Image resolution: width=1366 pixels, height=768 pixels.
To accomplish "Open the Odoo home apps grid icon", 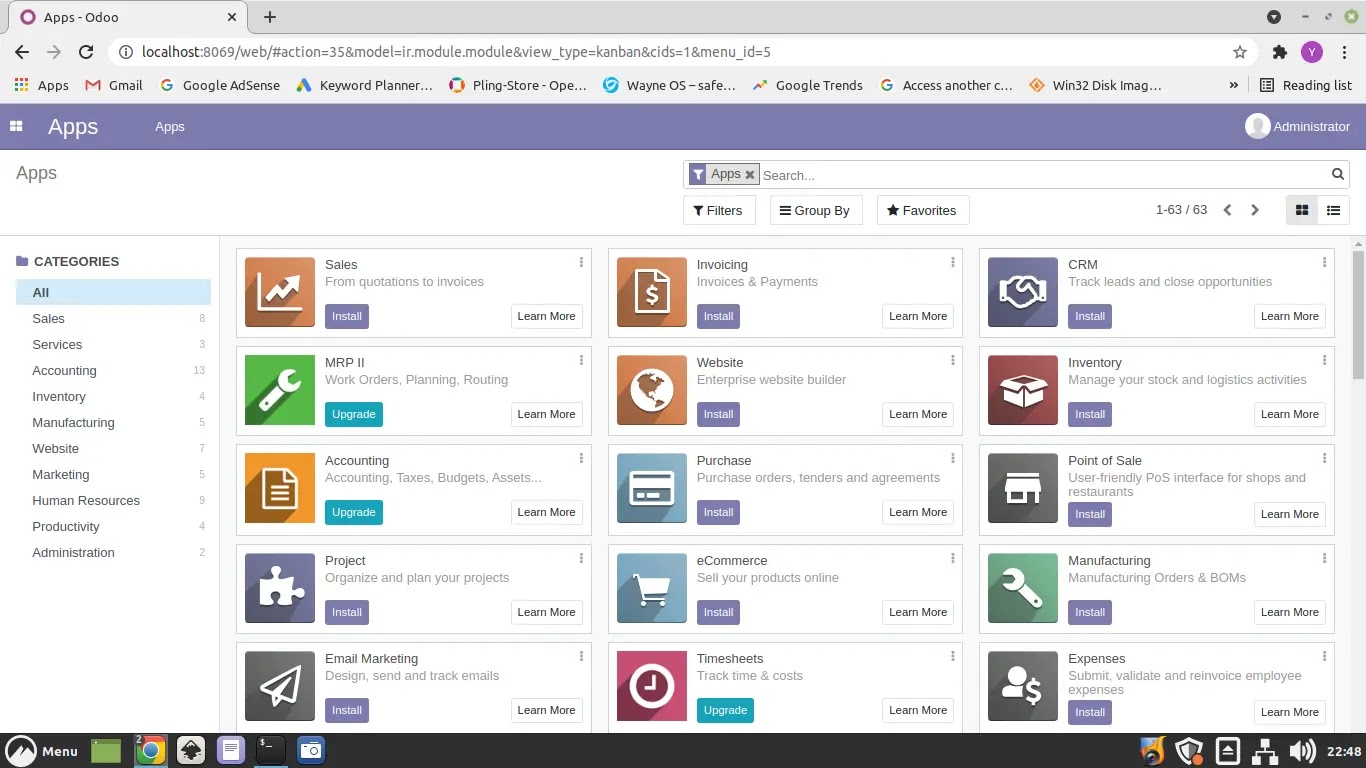I will point(16,126).
